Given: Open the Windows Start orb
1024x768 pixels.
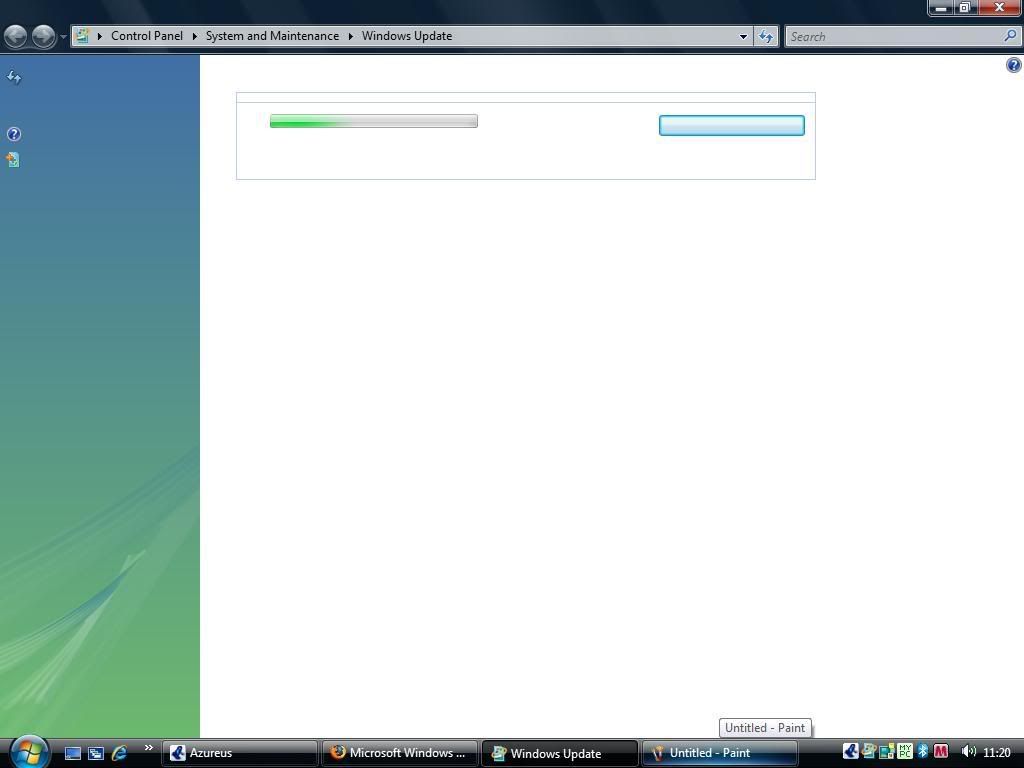Looking at the screenshot, I should click(x=29, y=752).
